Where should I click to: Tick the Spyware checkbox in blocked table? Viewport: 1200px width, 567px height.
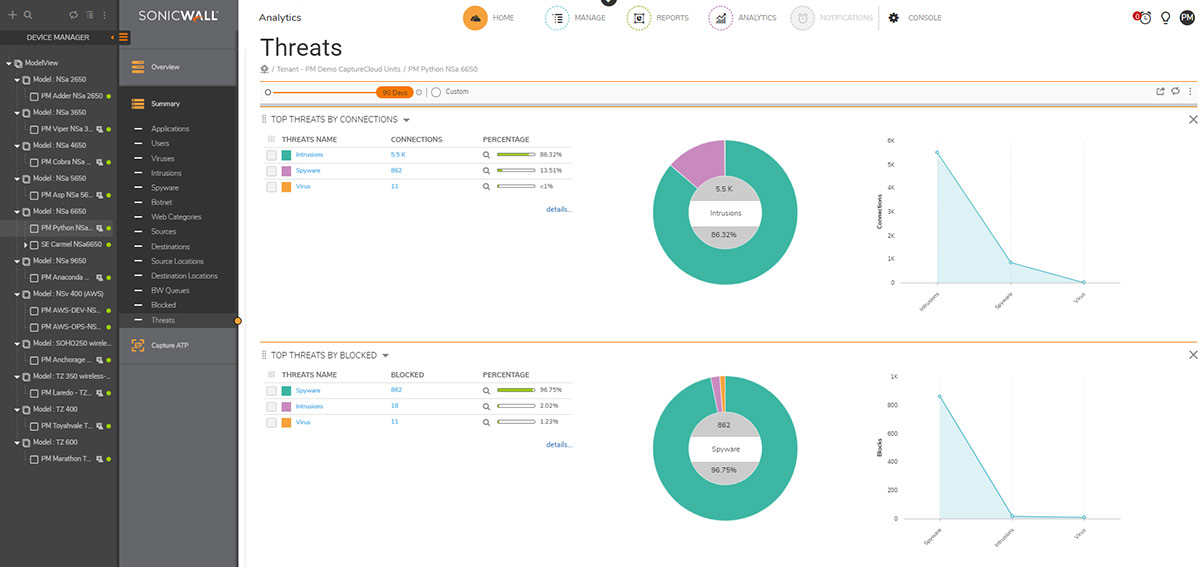click(x=271, y=390)
